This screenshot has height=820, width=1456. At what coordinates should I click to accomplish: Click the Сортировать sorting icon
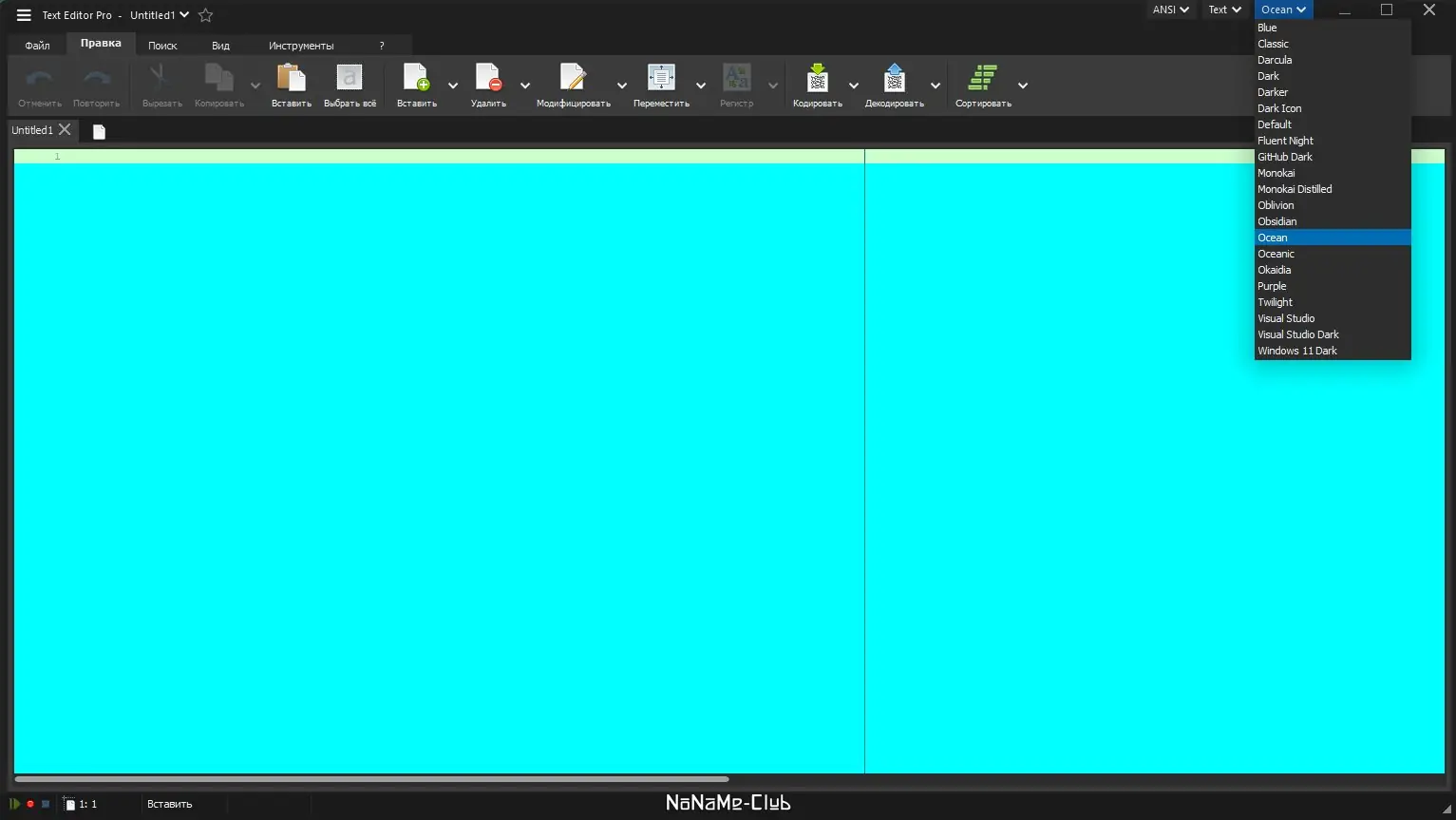(x=982, y=78)
